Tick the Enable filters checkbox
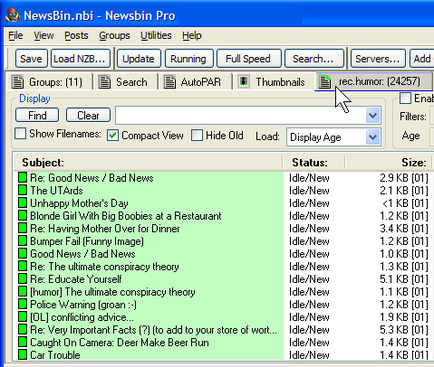434x367 pixels. point(405,98)
